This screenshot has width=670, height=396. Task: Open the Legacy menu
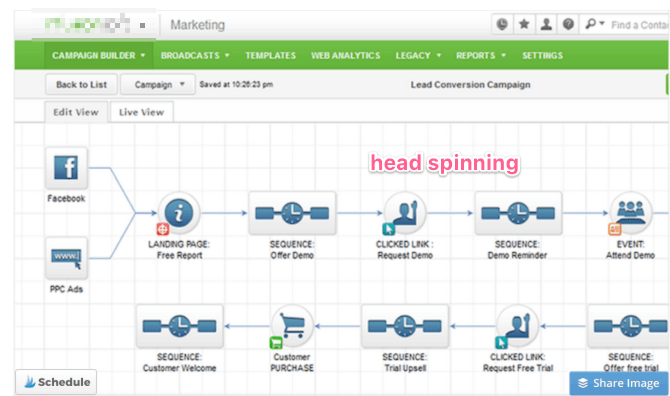tap(418, 56)
